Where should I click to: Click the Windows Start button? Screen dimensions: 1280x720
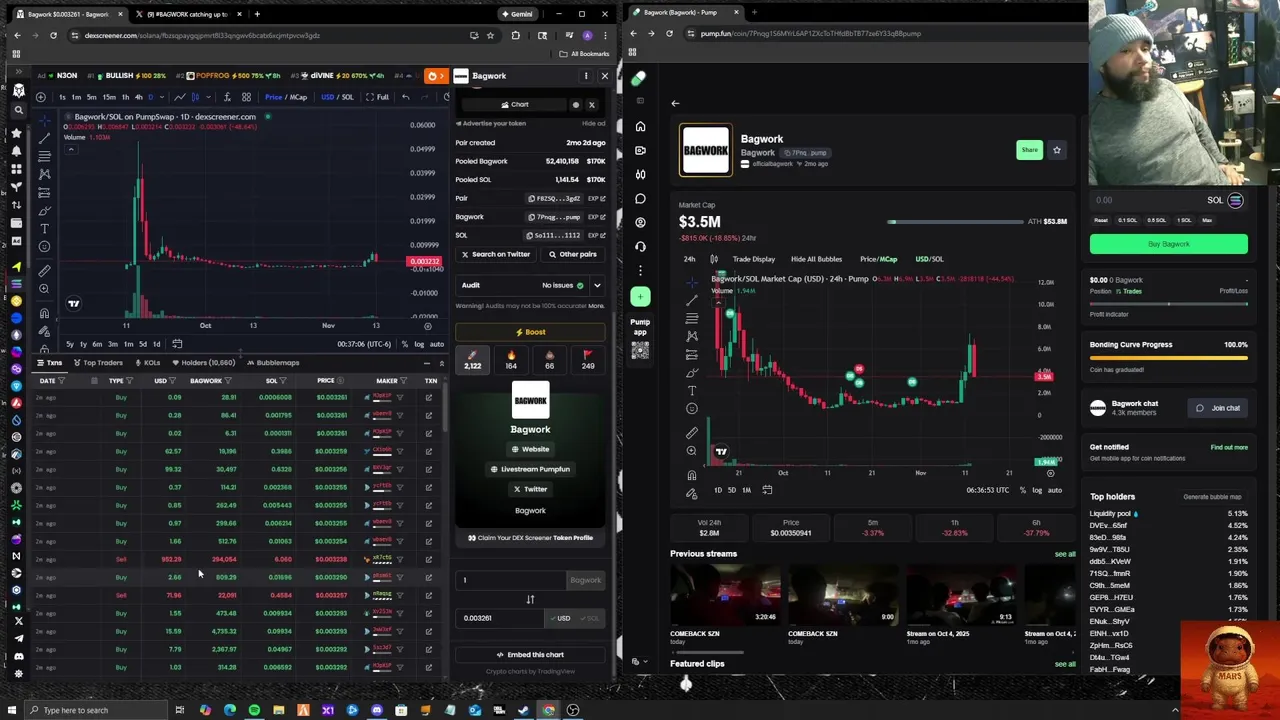coord(12,710)
